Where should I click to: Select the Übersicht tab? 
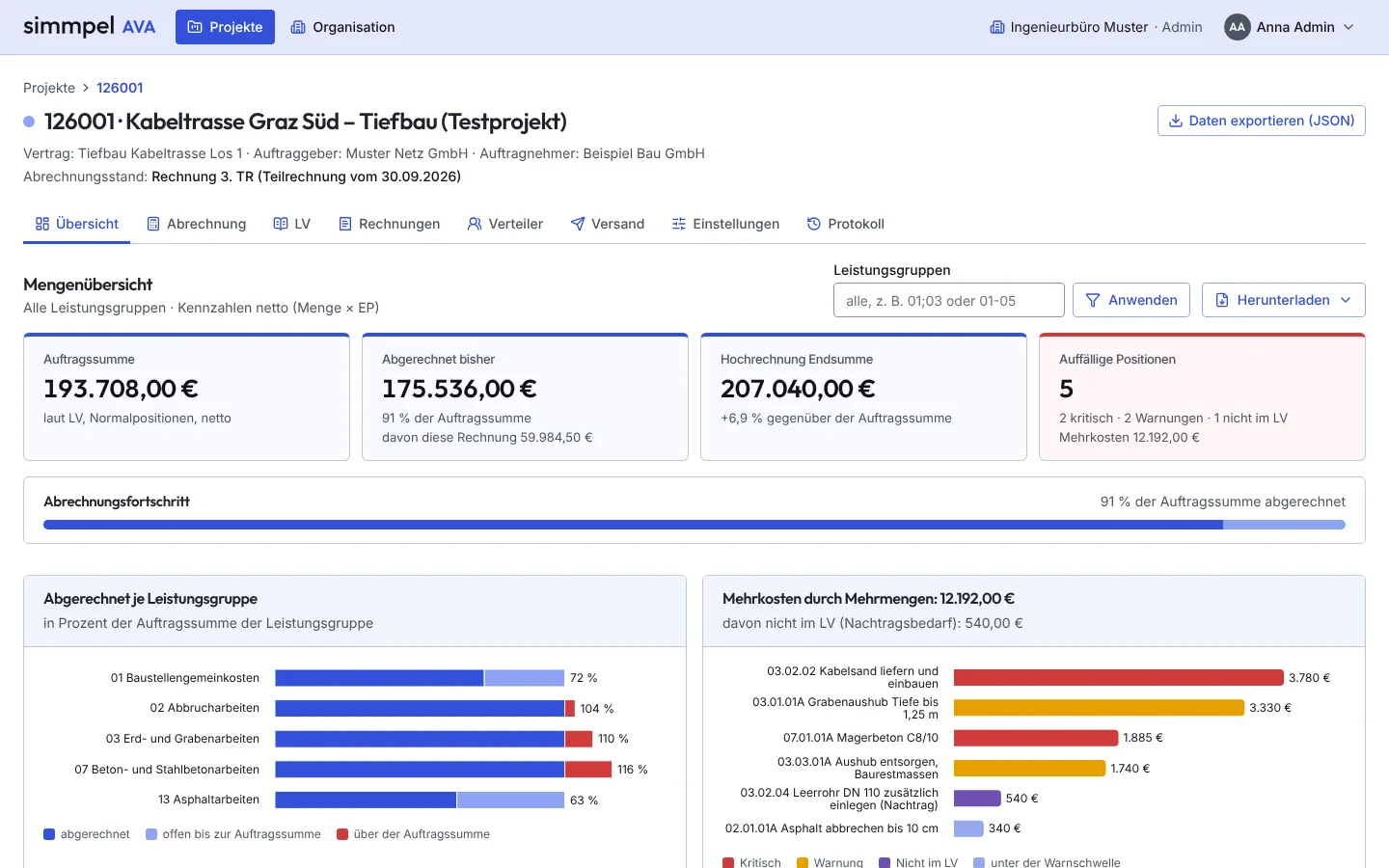(x=77, y=224)
